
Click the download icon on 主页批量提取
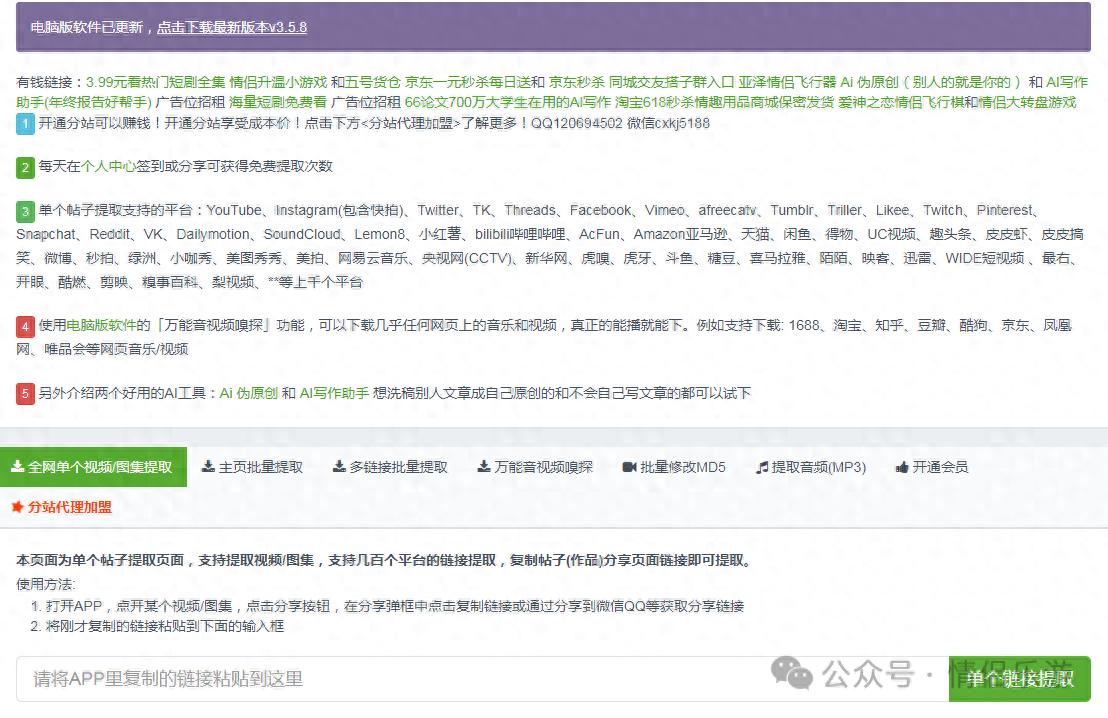click(208, 466)
